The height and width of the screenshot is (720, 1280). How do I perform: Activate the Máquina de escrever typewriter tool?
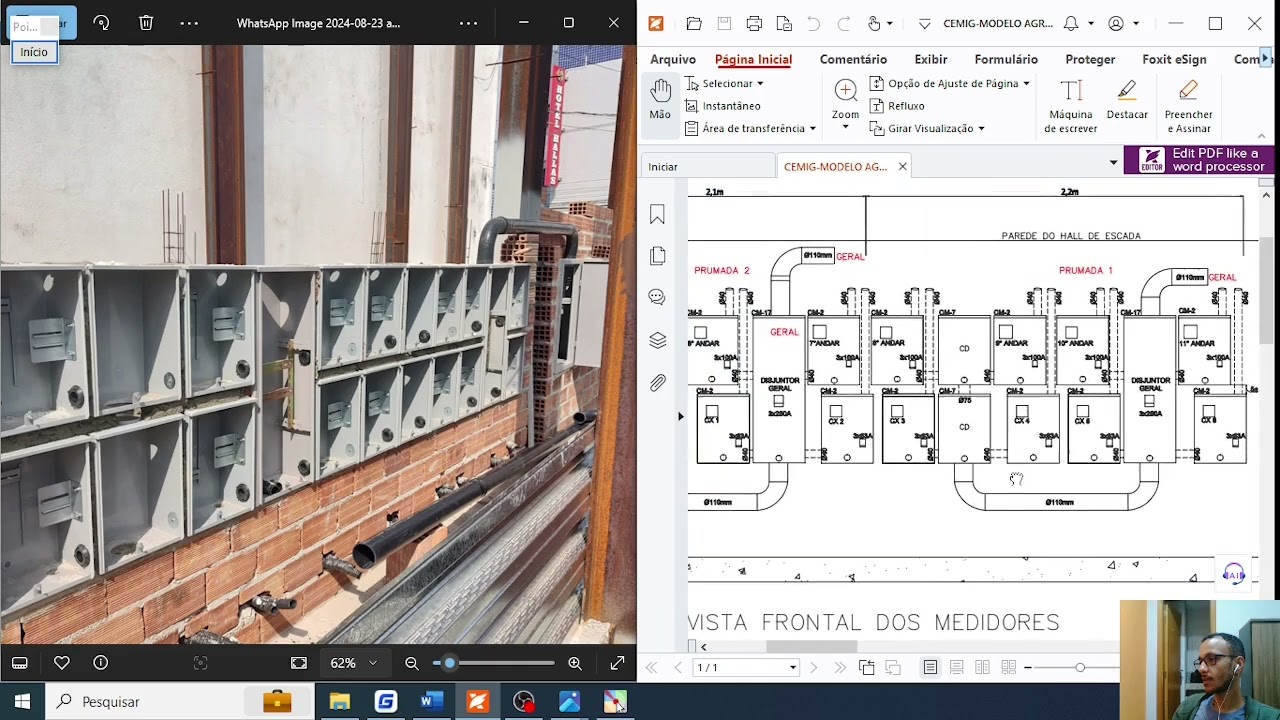tap(1071, 106)
